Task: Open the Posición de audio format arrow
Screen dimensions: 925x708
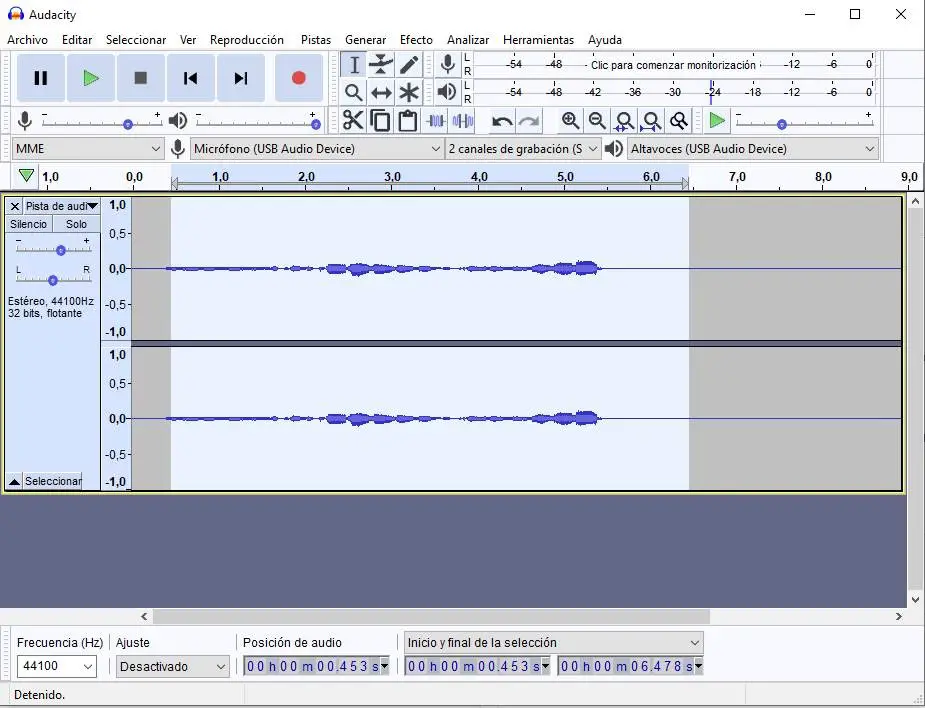Action: (x=385, y=667)
